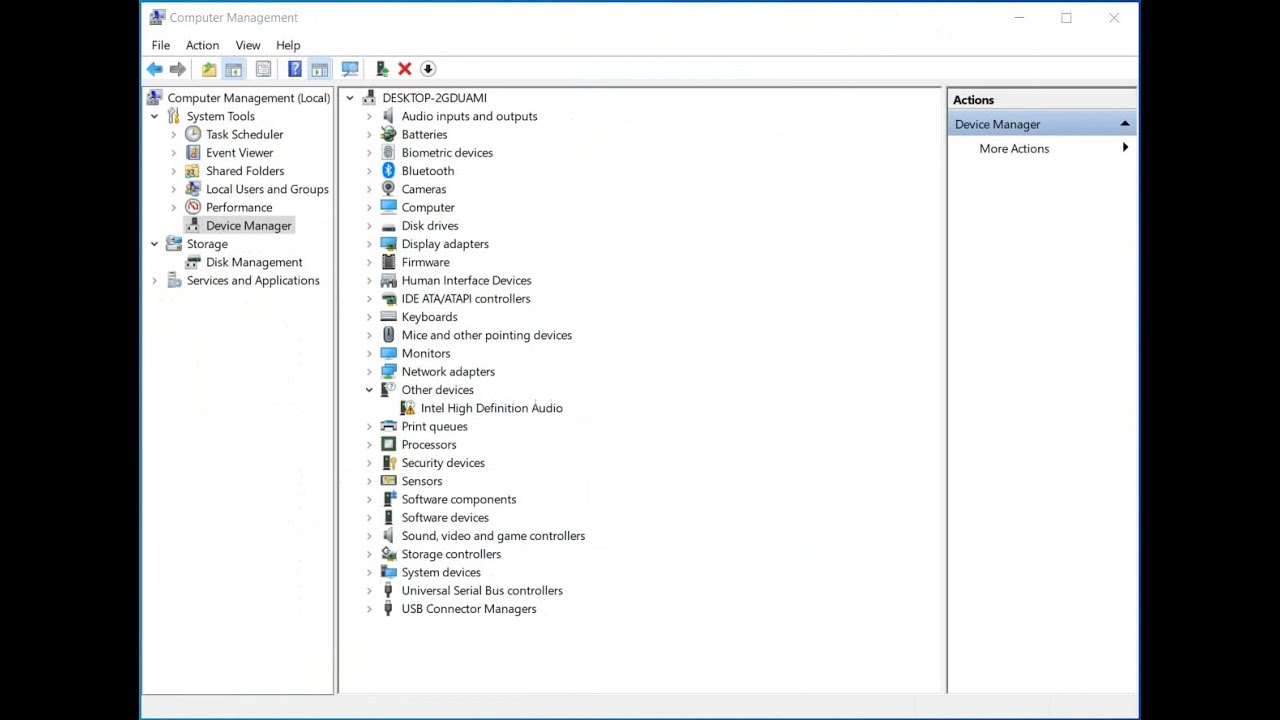Collapse Device Manager section in Actions pane

tap(1125, 124)
